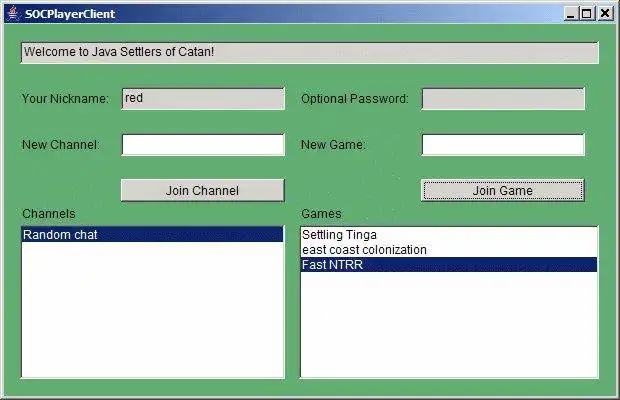Image resolution: width=620 pixels, height=400 pixels.
Task: Click the New Game label
Action: [x=333, y=145]
